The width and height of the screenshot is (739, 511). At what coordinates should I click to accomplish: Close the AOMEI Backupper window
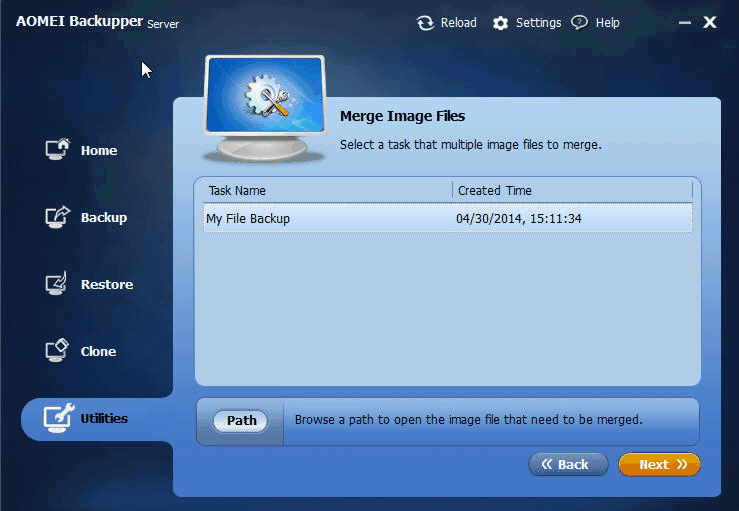click(710, 22)
